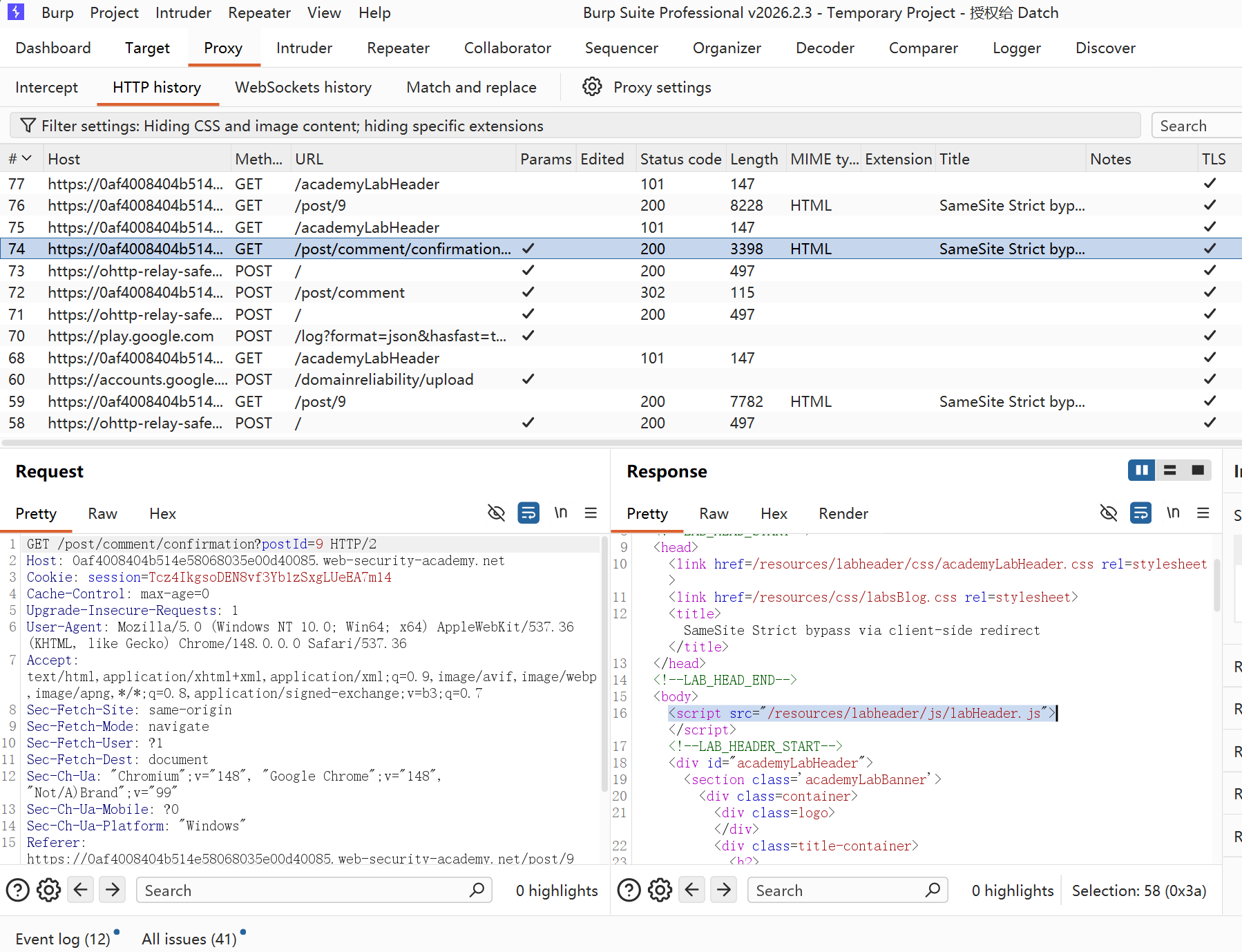Open the All issues (41) panel
Viewport: 1242px width, 952px height.
click(189, 939)
